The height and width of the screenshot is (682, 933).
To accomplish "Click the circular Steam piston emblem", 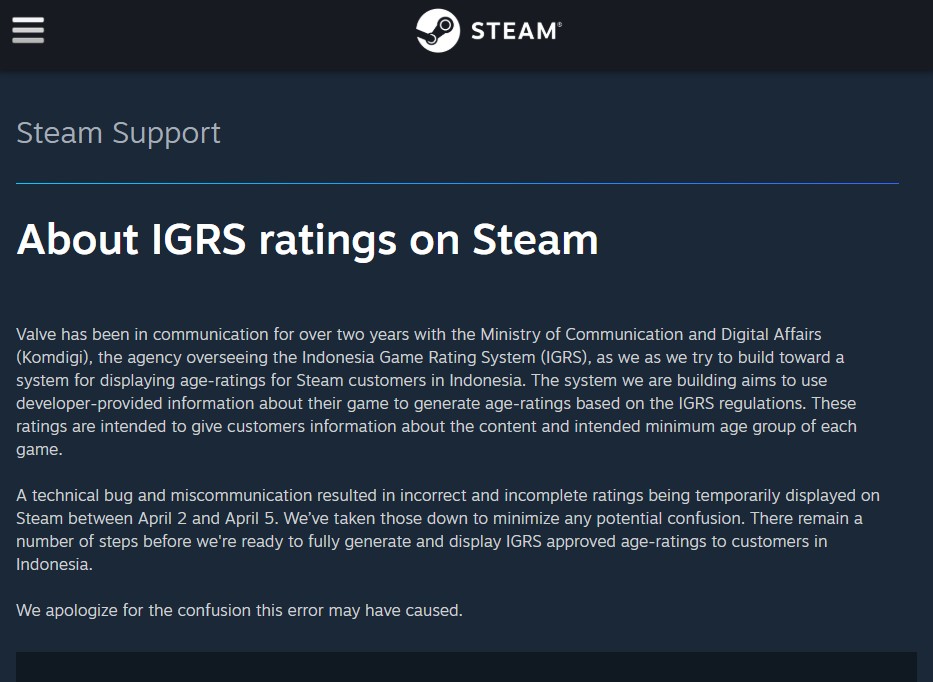I will (x=437, y=30).
